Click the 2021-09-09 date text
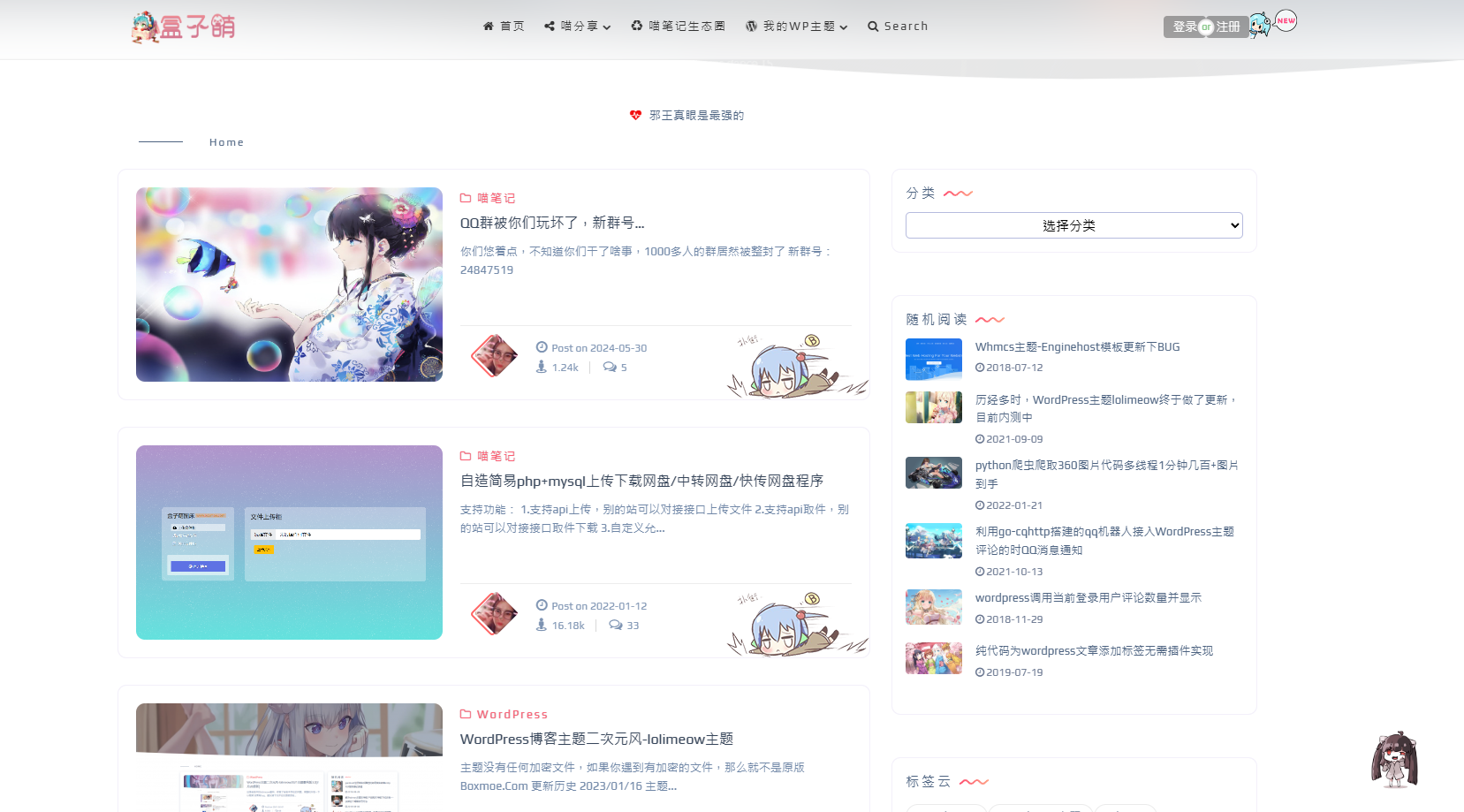Viewport: 1464px width, 812px height. 1014,439
